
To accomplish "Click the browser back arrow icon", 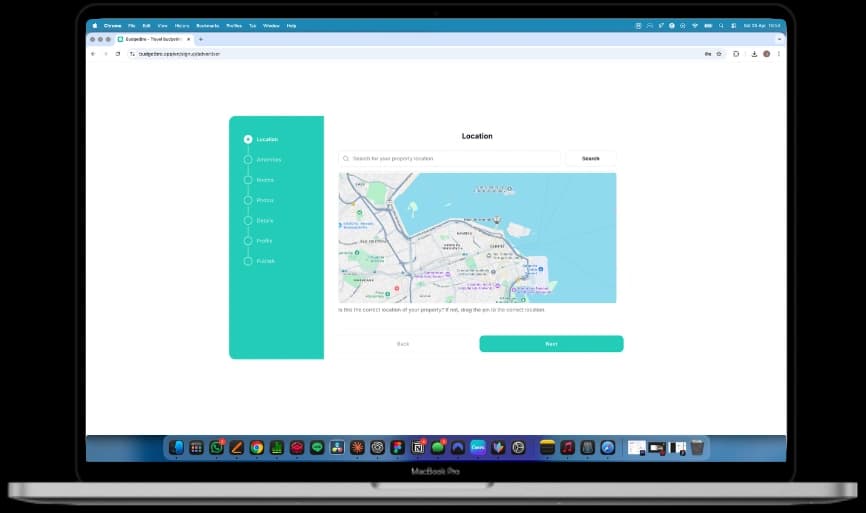I will pyautogui.click(x=93, y=54).
